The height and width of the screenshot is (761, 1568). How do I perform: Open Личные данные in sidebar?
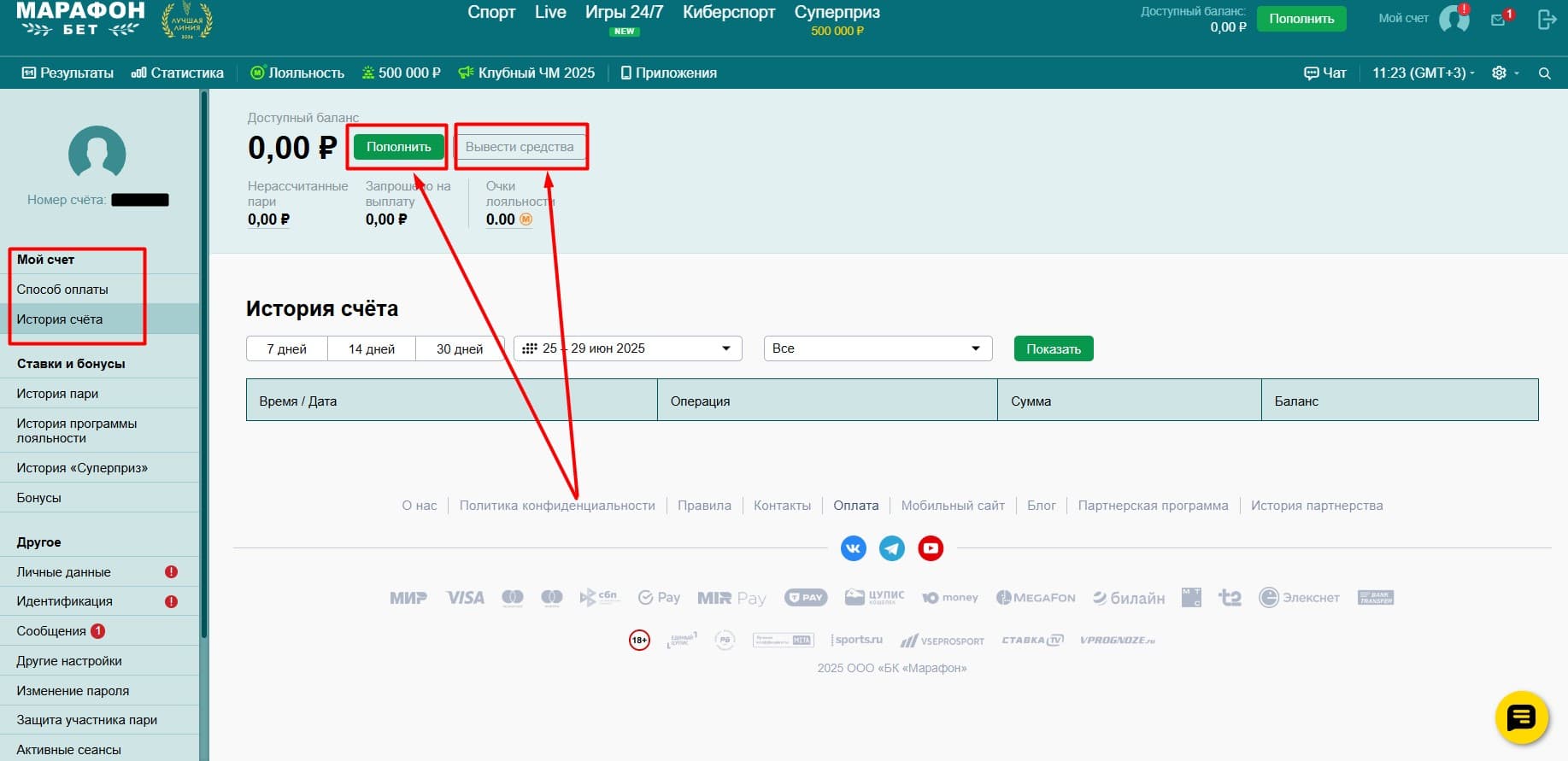pos(99,572)
